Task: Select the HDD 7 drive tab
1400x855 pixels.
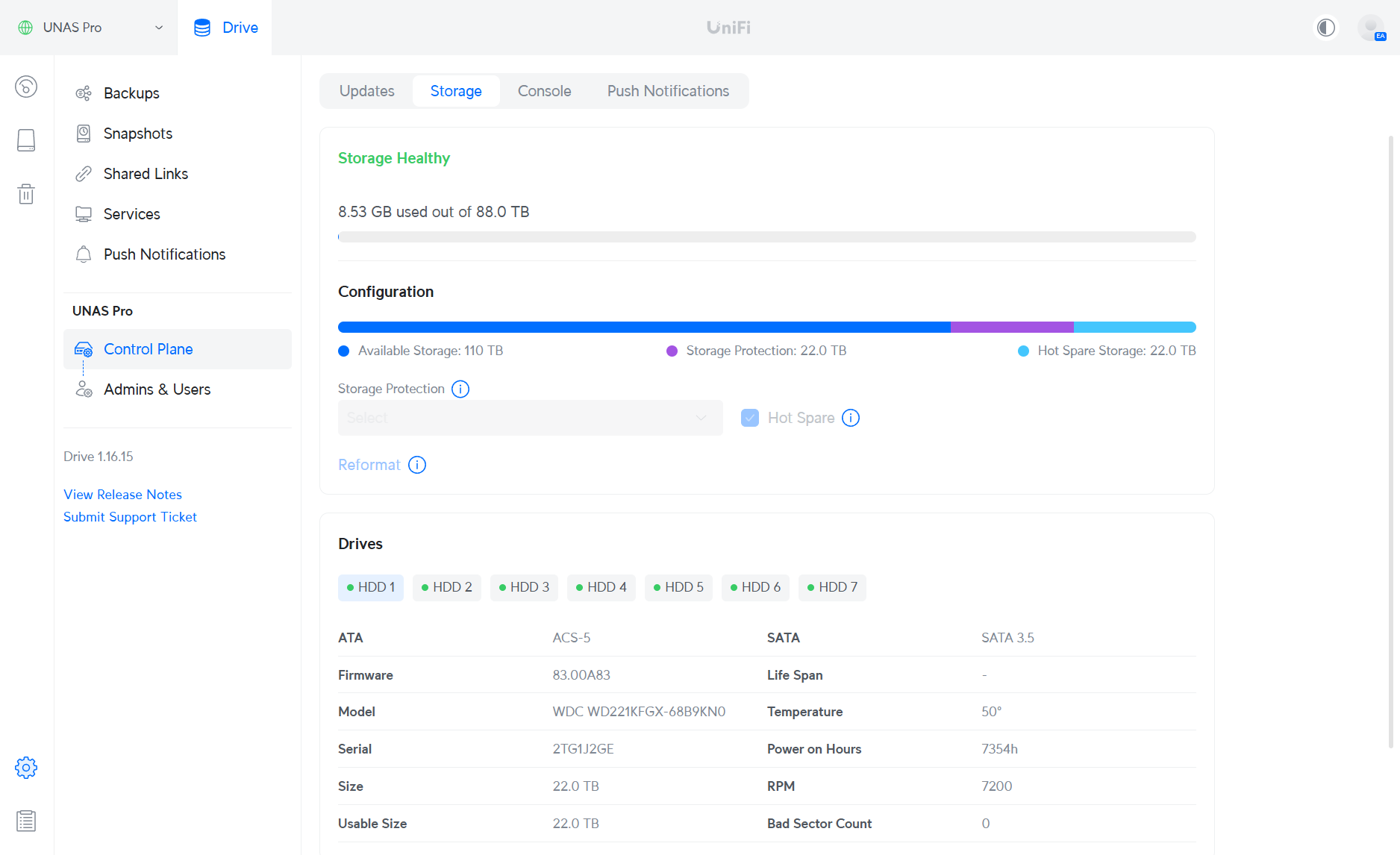Action: (833, 587)
